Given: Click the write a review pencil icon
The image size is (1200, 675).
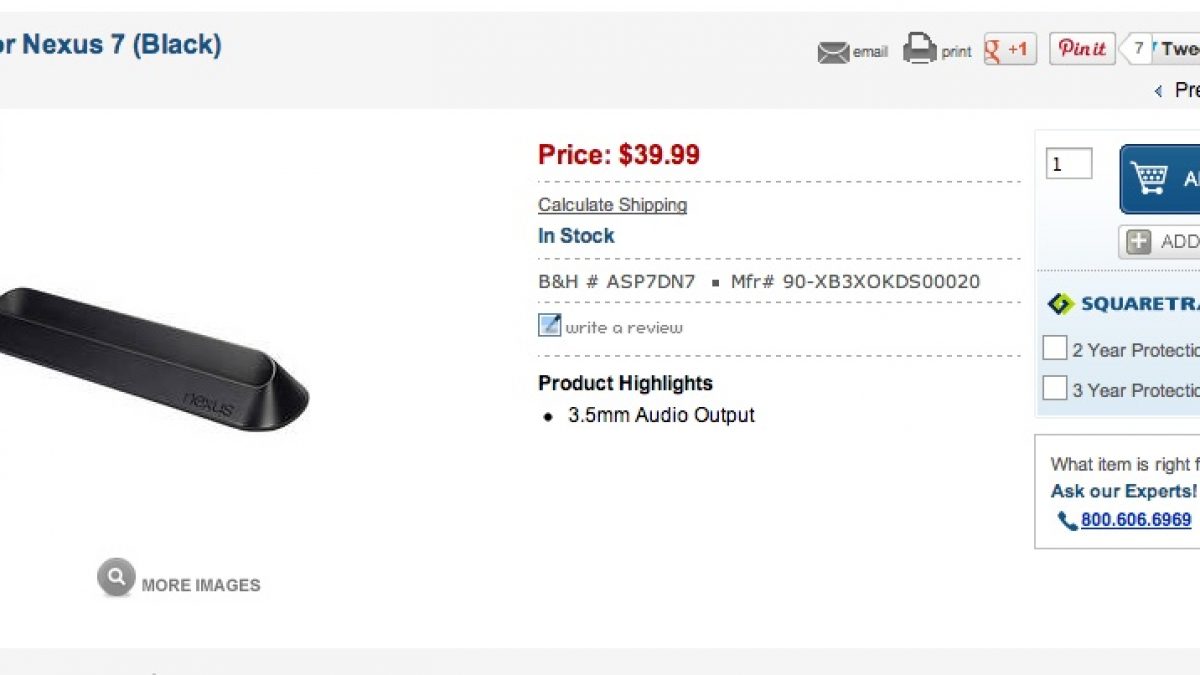Looking at the screenshot, I should (x=549, y=325).
